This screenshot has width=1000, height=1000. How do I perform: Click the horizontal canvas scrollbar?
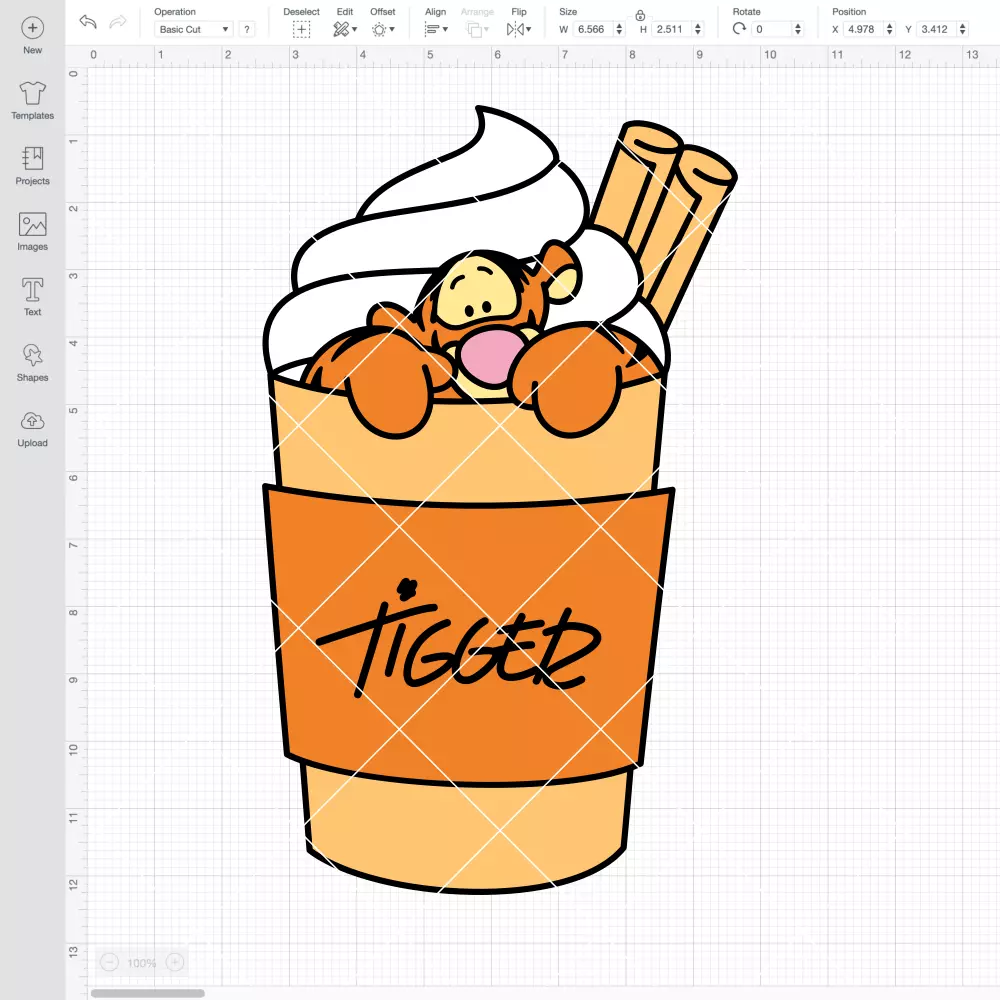coord(147,993)
